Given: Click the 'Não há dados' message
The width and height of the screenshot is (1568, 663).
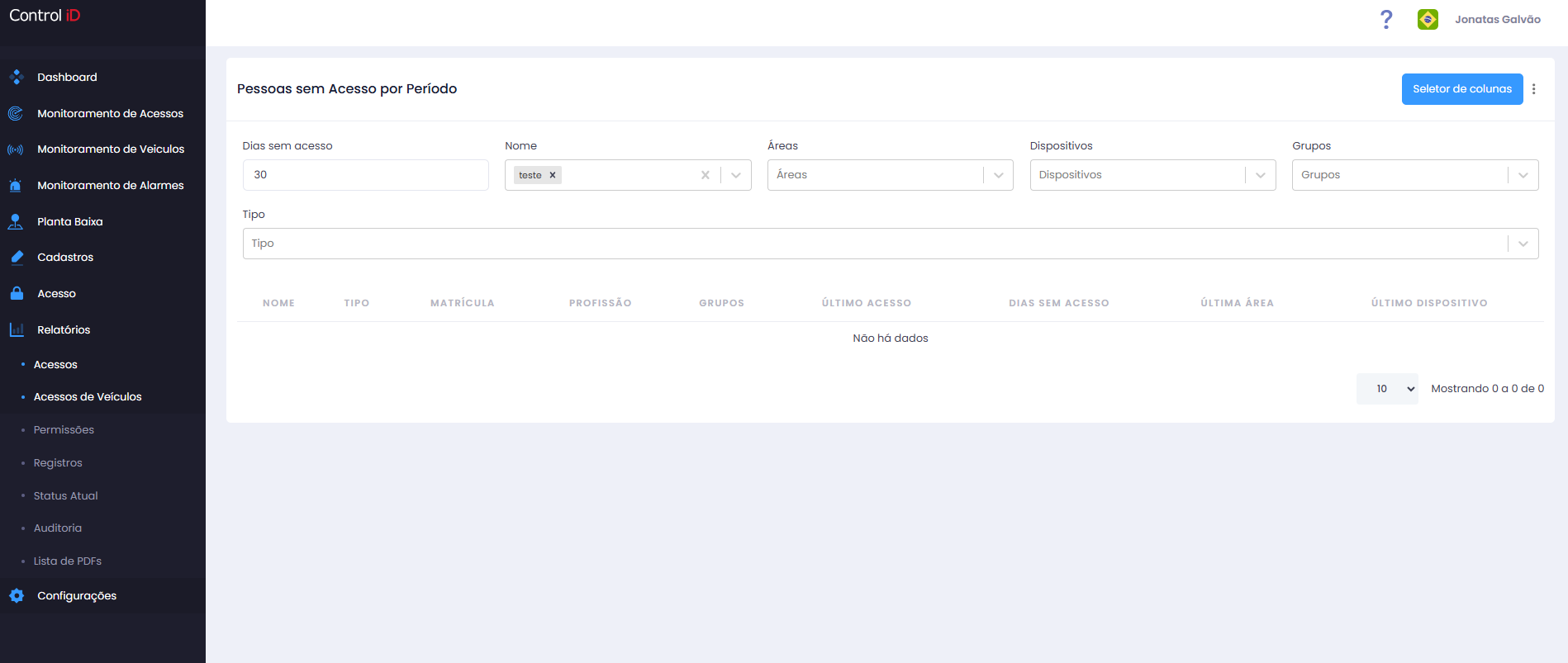Looking at the screenshot, I should tap(891, 339).
